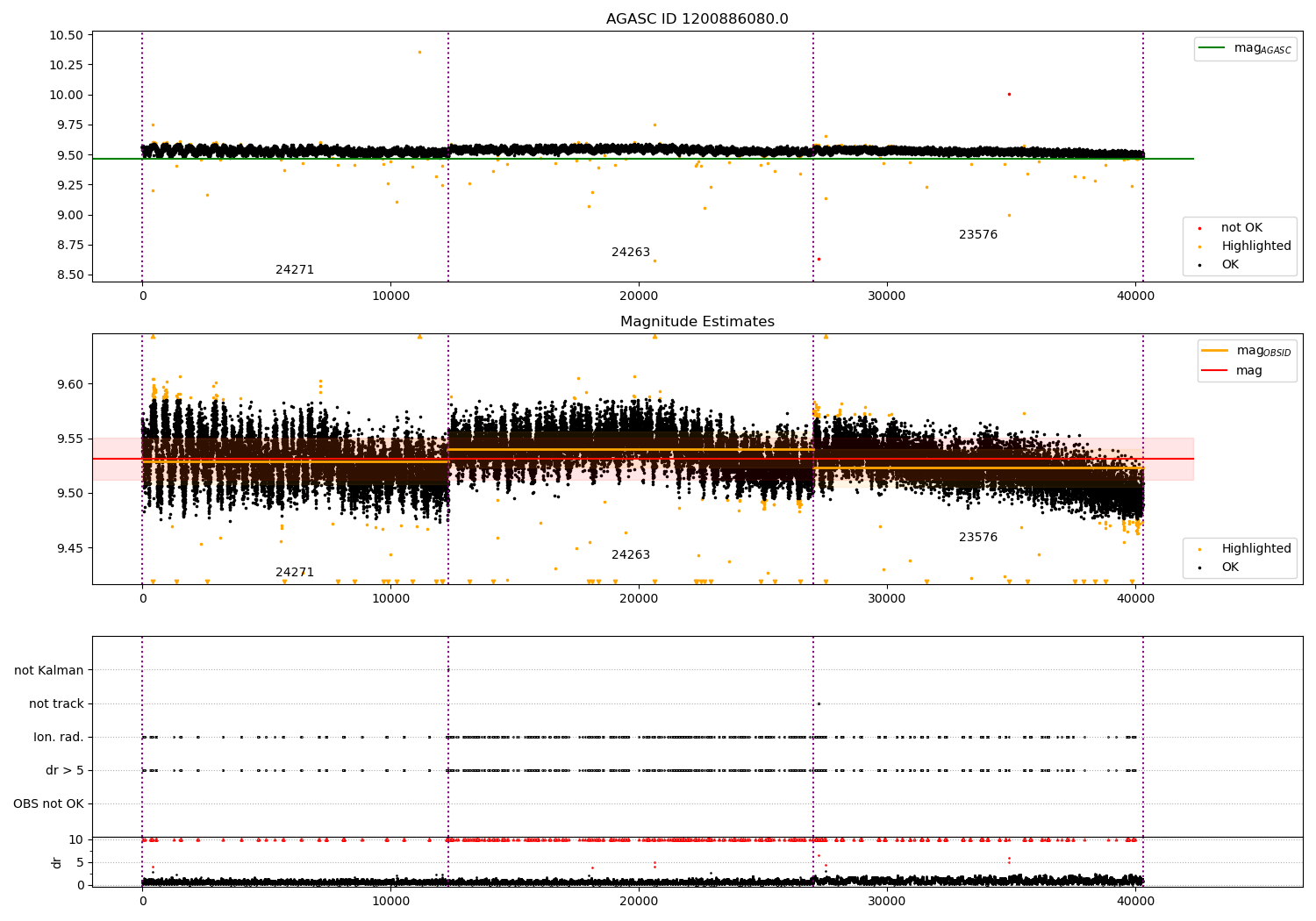Click the 9.45 tick in Magnitude Estimates plot
The image size is (1316, 921).
(69, 548)
